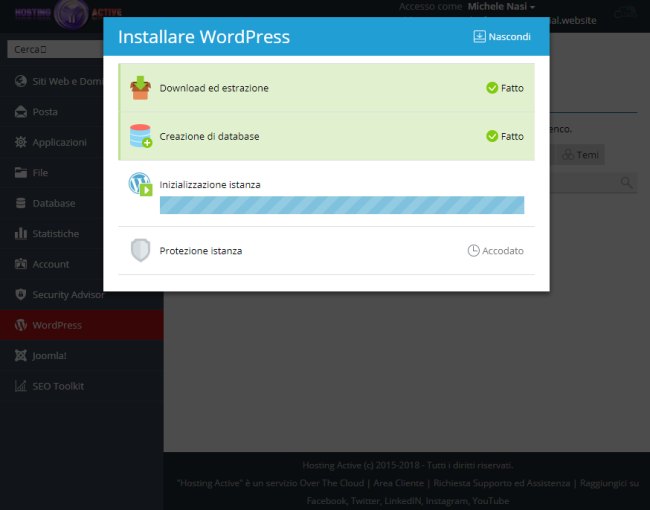
Task: Open SEO Toolkit in the sidebar
Action: coord(82,386)
